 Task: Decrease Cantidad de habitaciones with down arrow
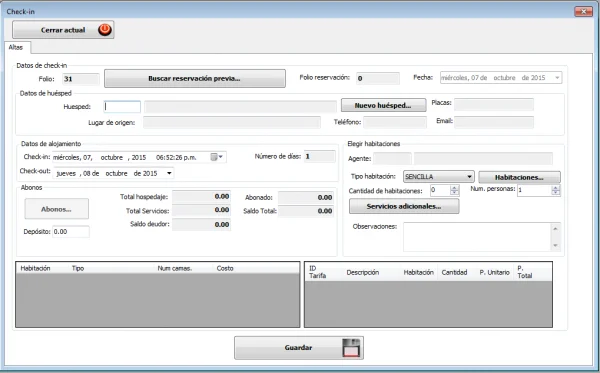[454, 193]
